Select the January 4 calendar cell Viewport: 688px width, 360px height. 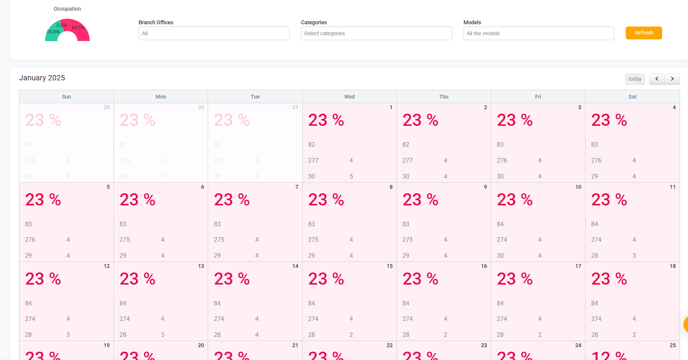pyautogui.click(x=632, y=143)
